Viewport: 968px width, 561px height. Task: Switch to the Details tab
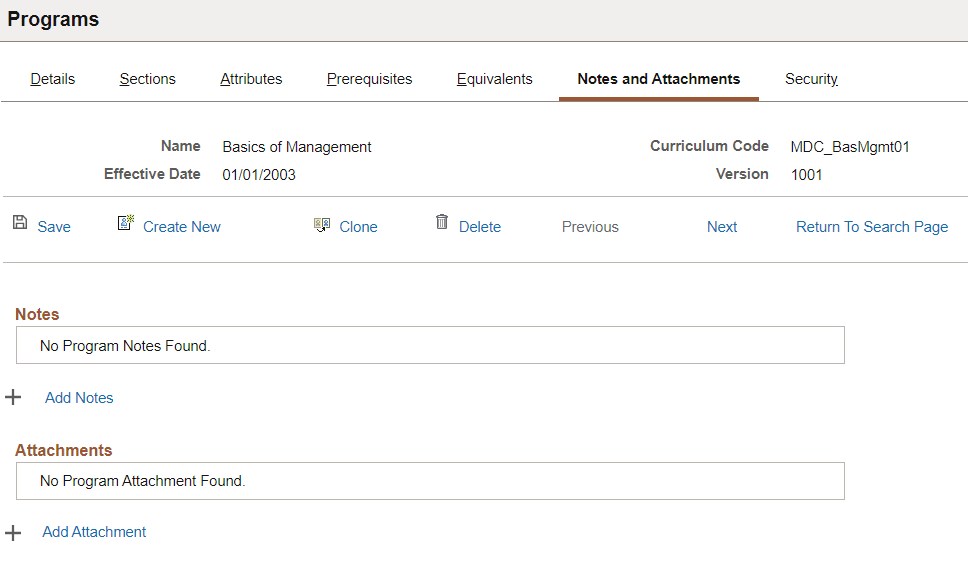point(52,79)
